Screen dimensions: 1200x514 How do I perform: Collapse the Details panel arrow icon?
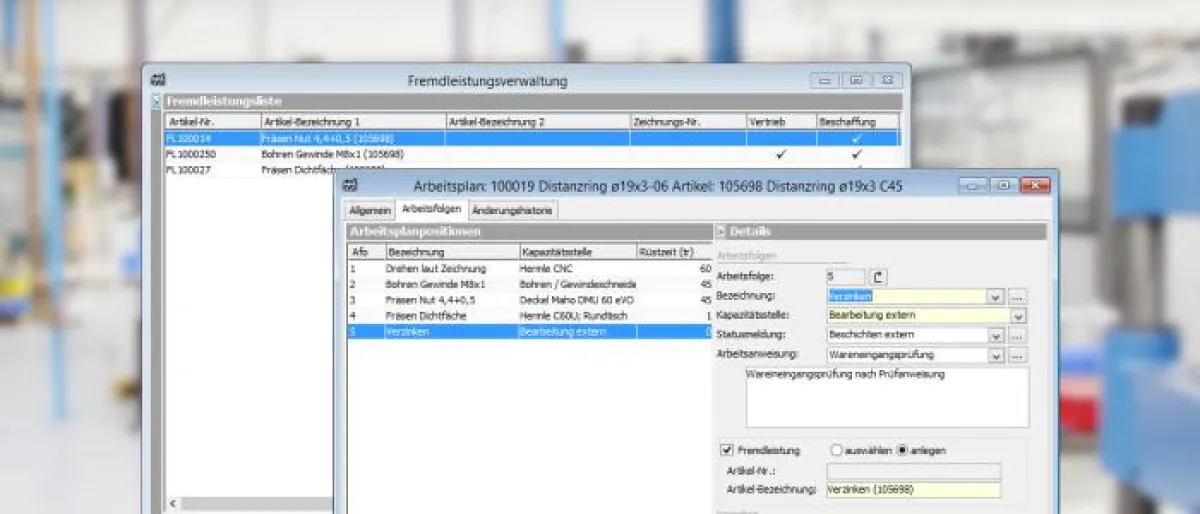coord(722,232)
